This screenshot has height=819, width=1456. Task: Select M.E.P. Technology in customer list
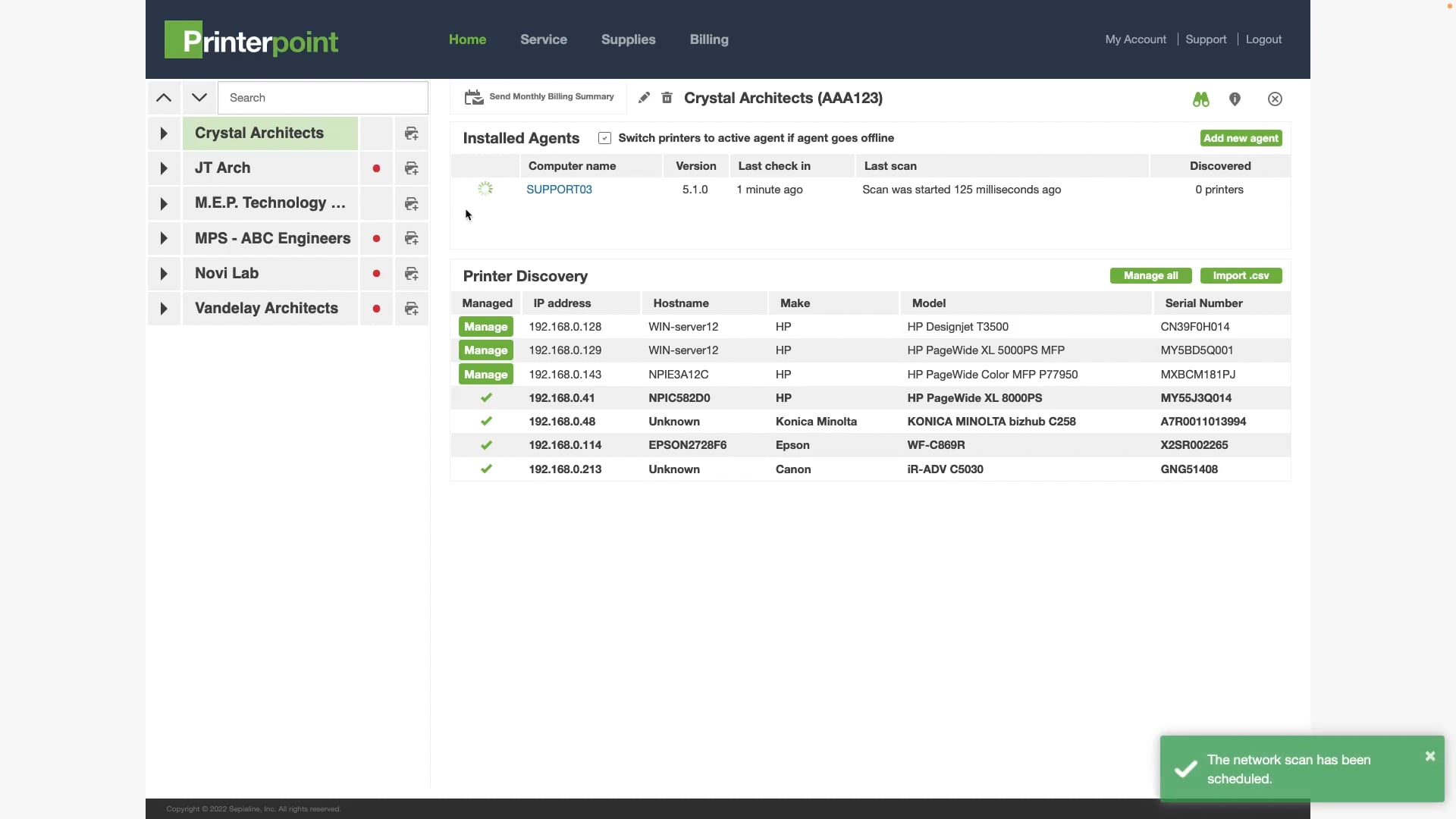(x=270, y=203)
